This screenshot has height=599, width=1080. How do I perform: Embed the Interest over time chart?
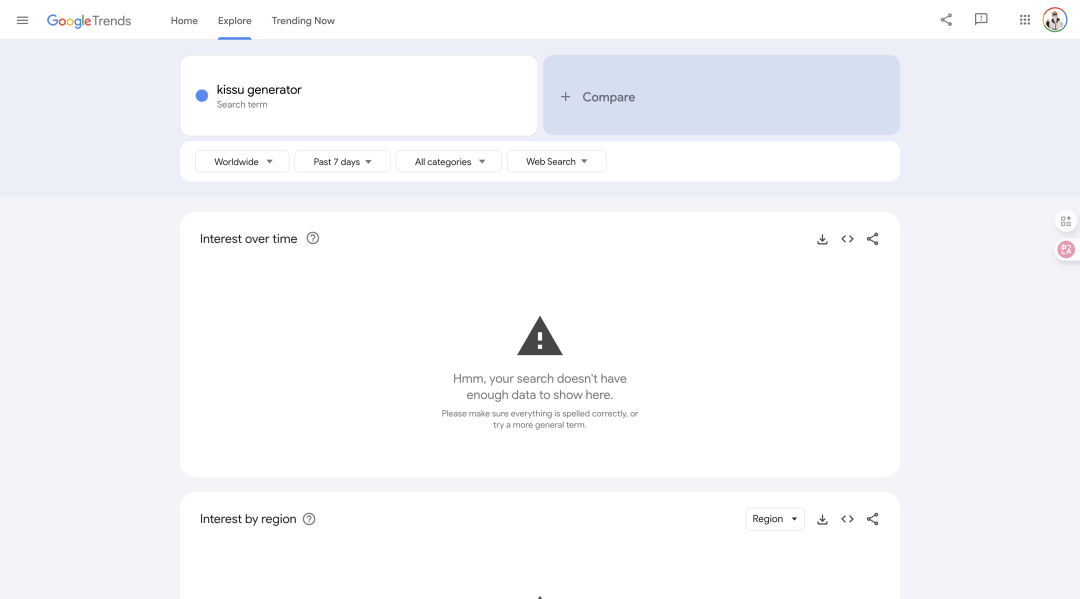847,239
